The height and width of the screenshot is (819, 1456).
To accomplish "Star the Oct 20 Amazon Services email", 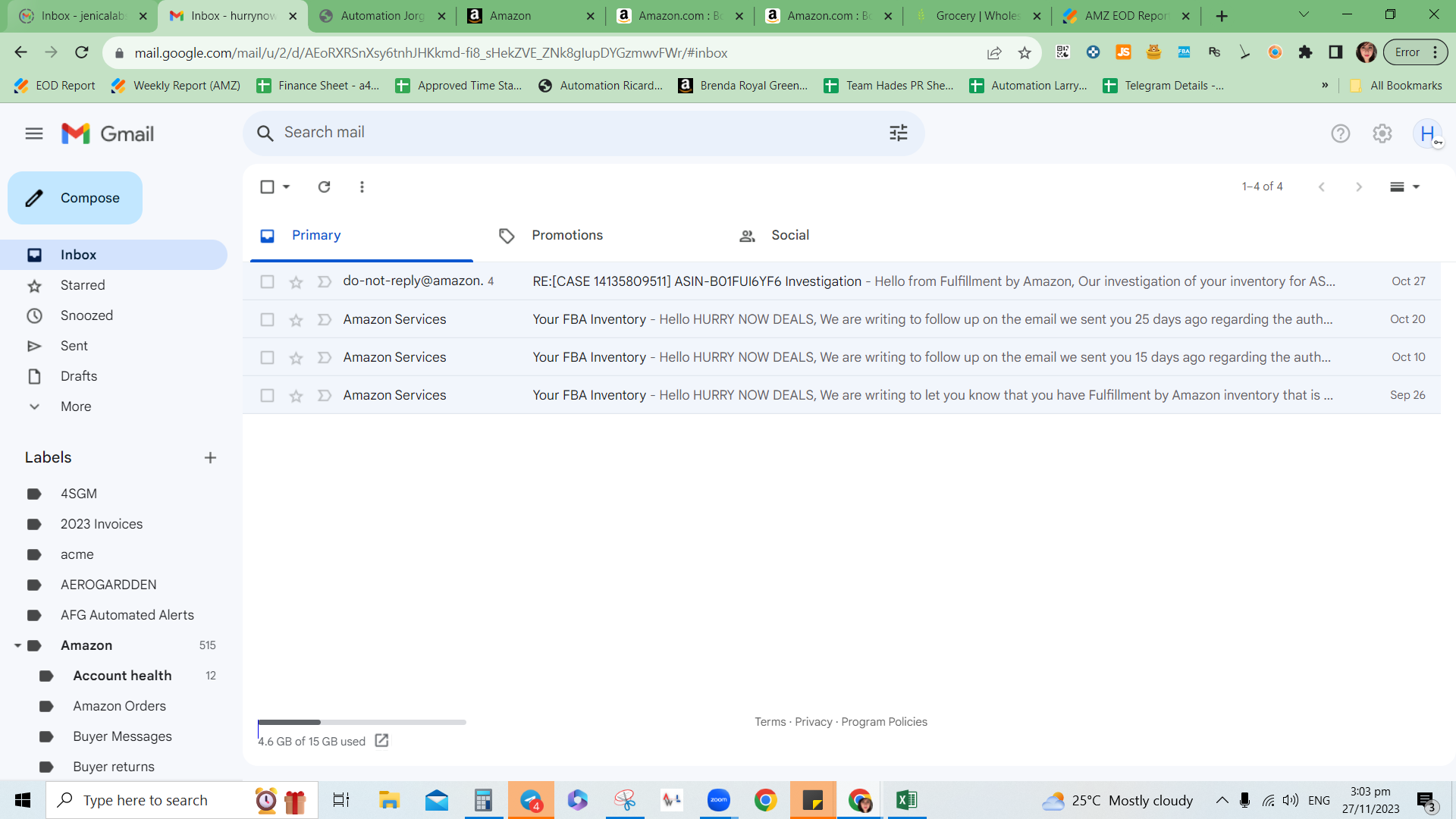I will point(296,320).
